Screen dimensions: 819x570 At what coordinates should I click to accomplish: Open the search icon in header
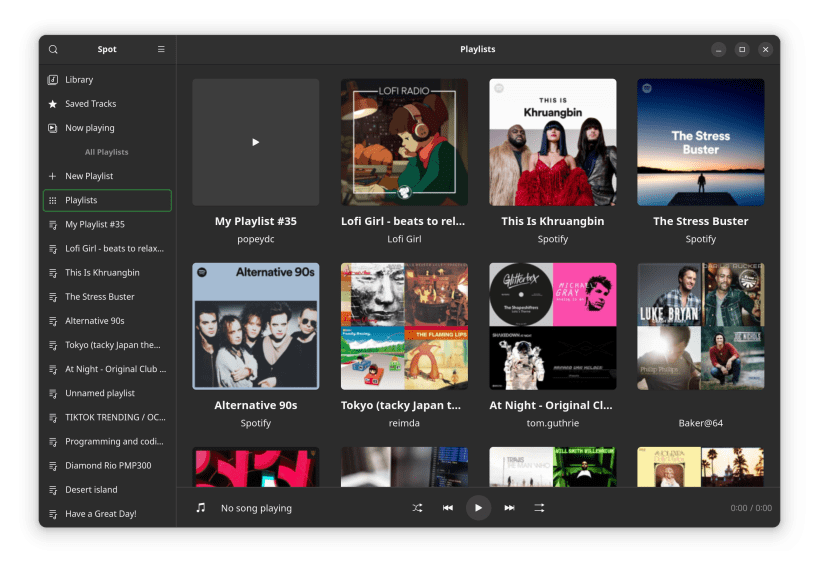pyautogui.click(x=53, y=49)
